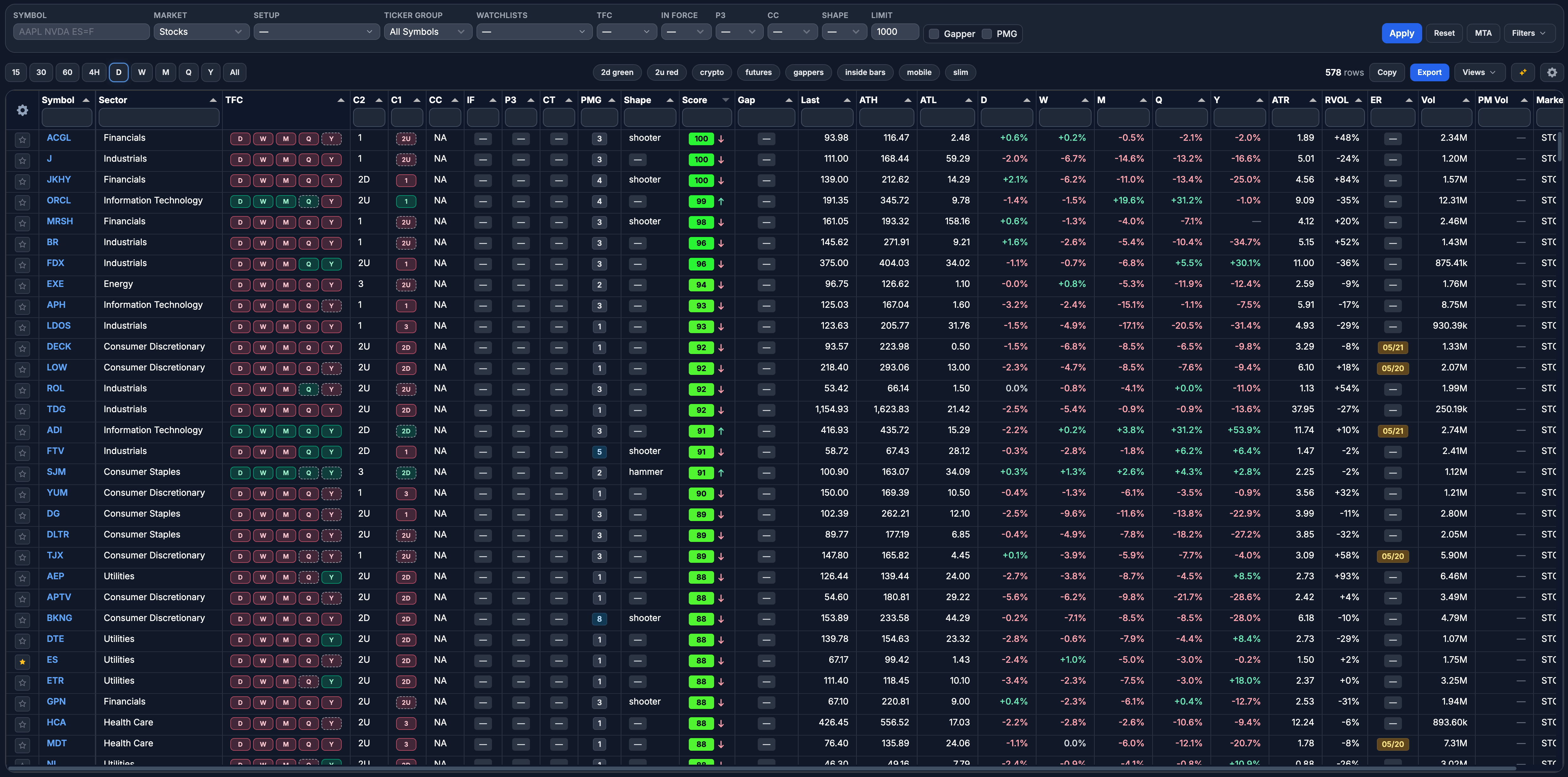The image size is (1568, 777).
Task: Sort by Score column arrow
Action: coord(725,100)
